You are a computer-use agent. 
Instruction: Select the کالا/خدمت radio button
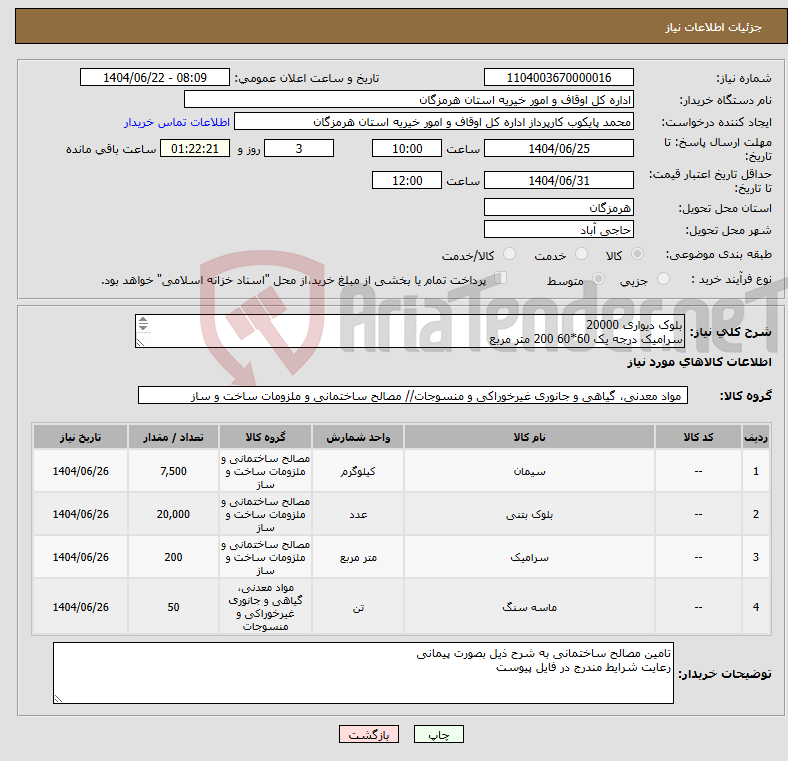(x=510, y=254)
